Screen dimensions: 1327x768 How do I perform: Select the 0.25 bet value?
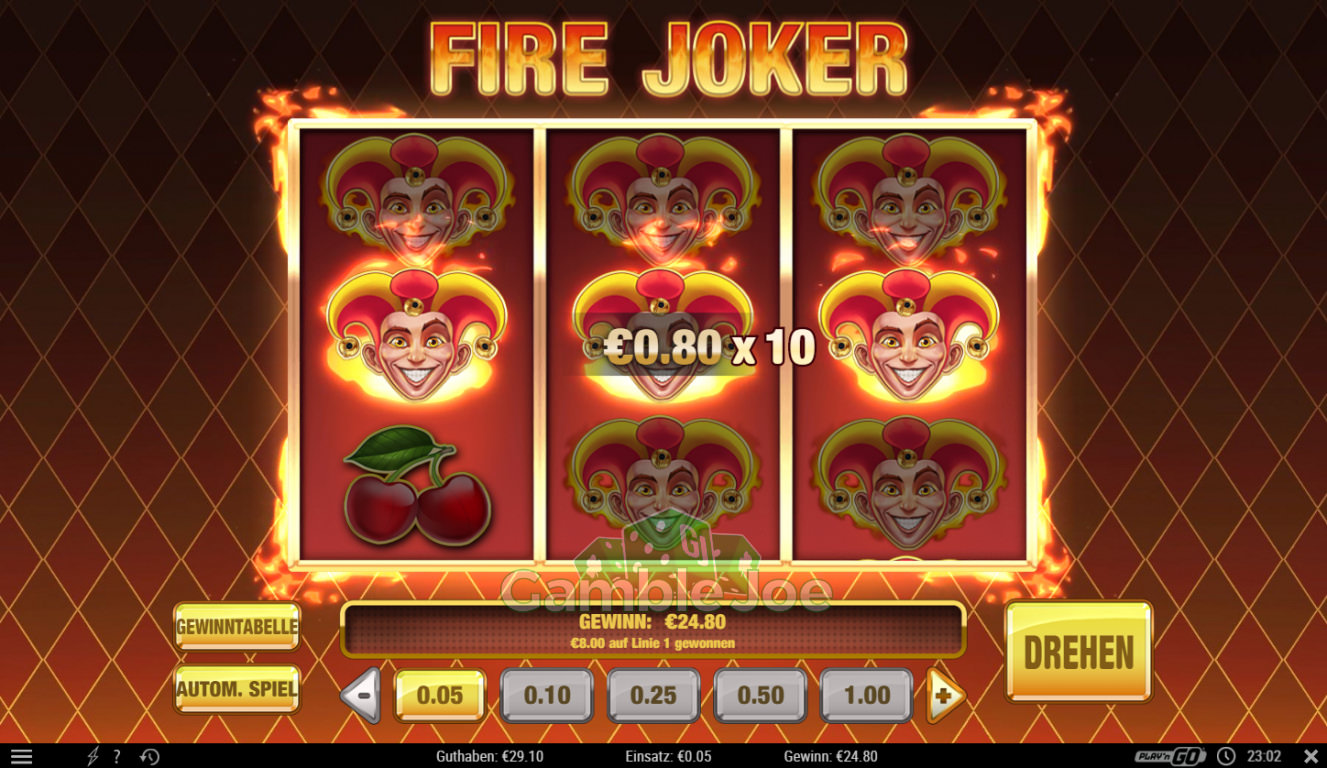tap(654, 695)
